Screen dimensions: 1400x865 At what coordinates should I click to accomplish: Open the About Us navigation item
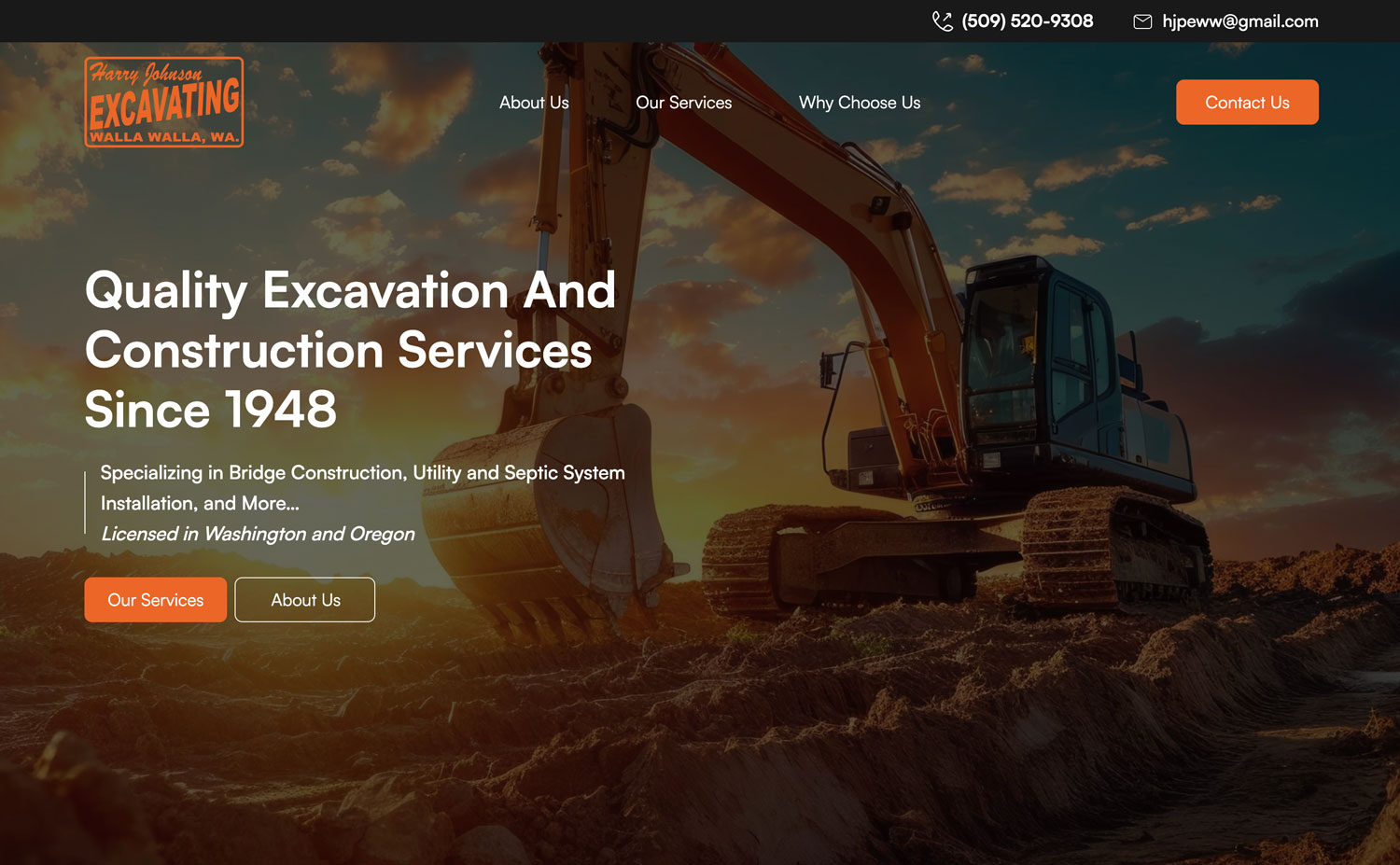tap(534, 103)
